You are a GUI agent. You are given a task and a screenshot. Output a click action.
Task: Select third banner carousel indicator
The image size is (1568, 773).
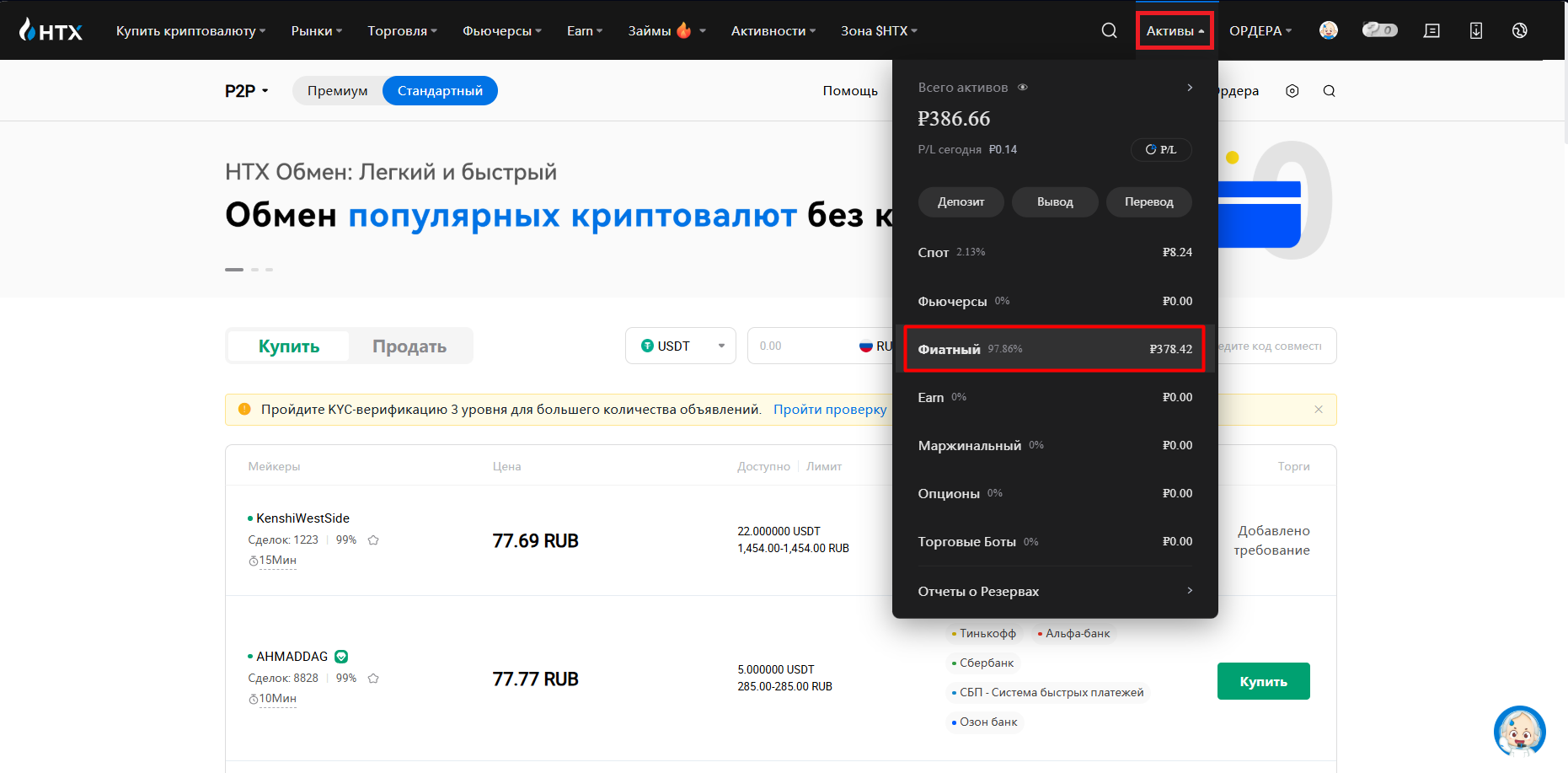coord(270,270)
